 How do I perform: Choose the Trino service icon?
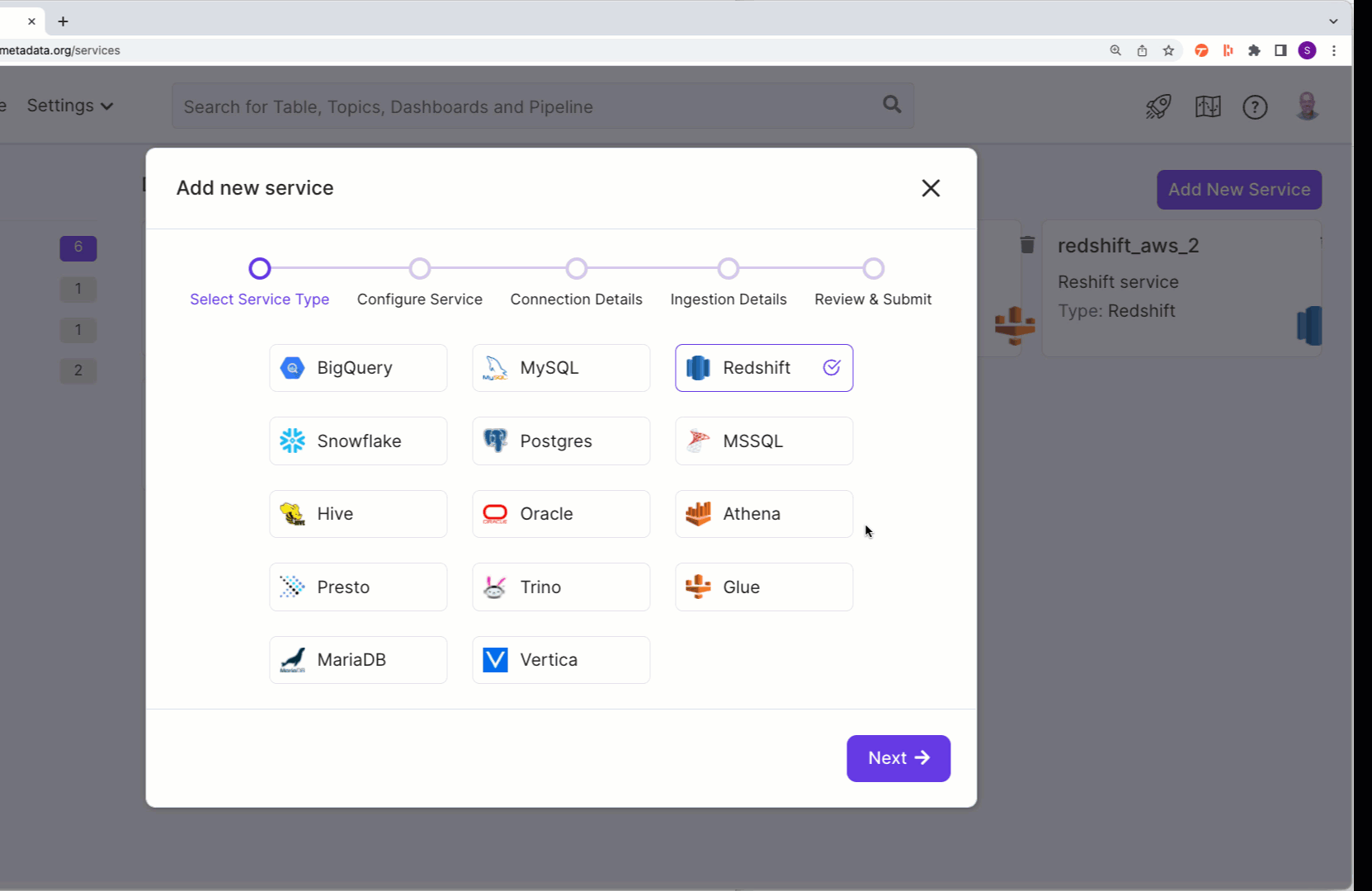pos(495,587)
